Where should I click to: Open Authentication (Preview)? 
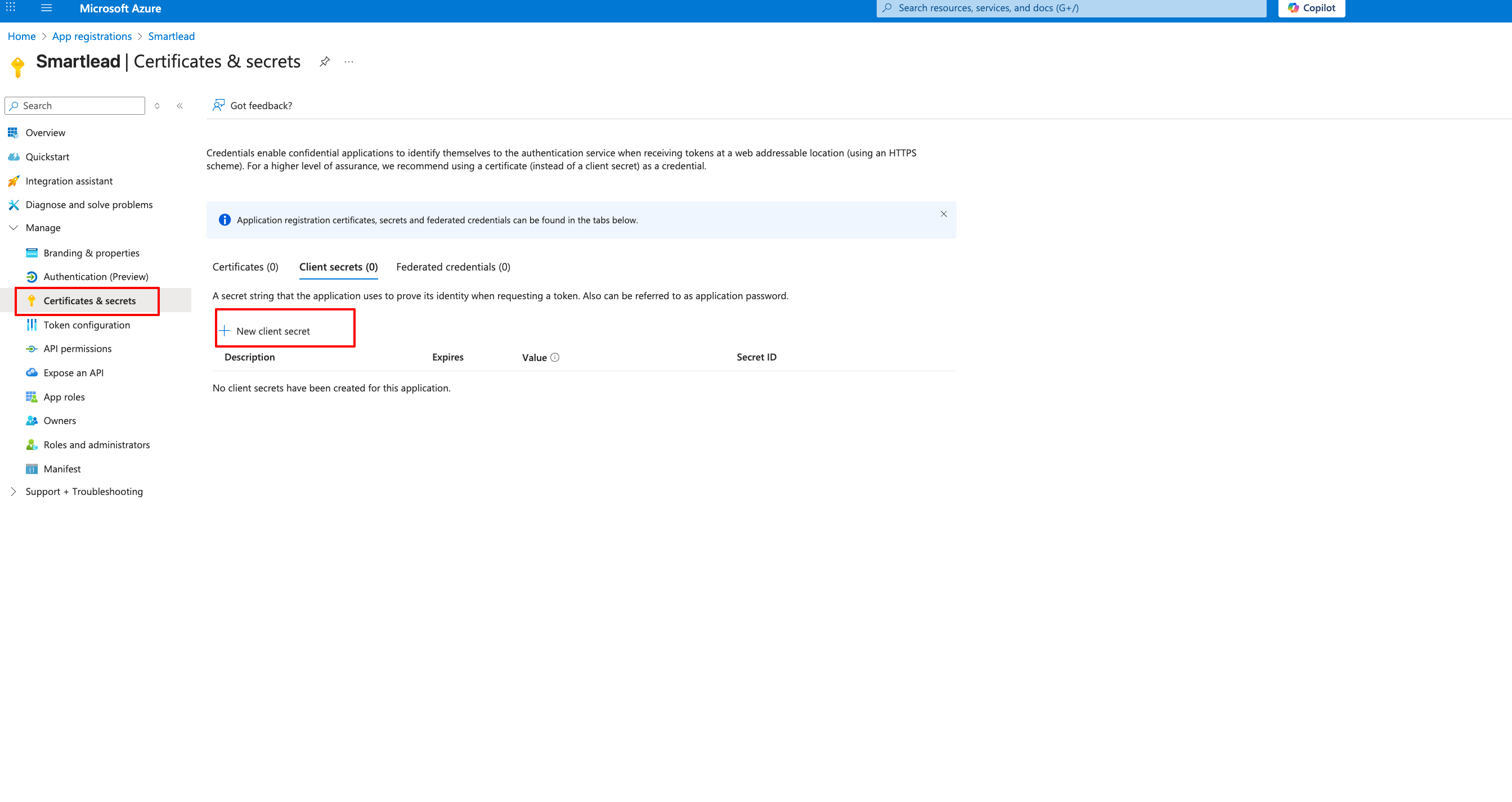coord(96,277)
